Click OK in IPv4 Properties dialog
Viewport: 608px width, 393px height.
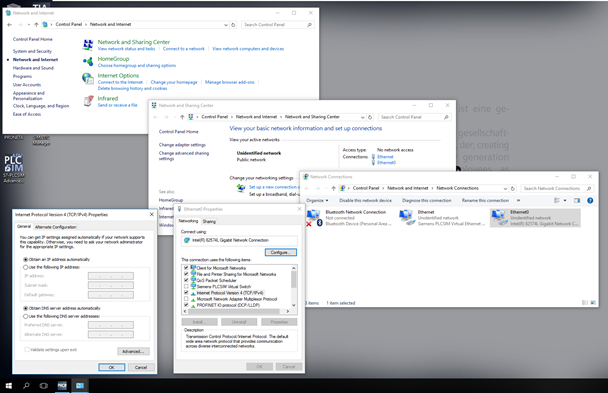(112, 367)
